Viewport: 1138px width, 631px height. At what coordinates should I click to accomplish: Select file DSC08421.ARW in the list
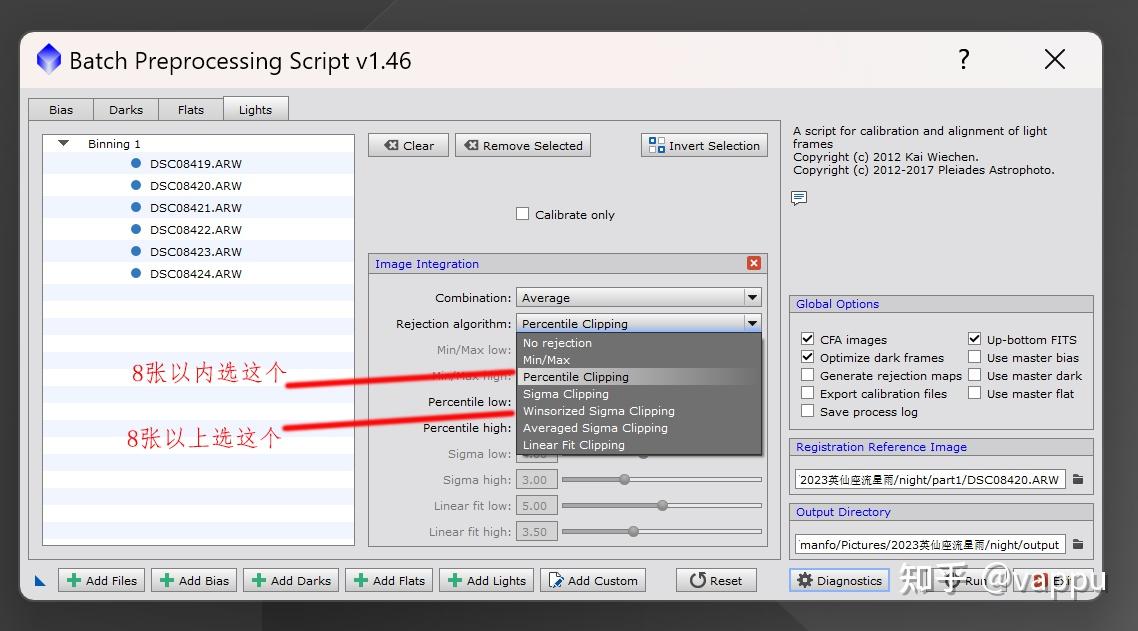point(198,208)
